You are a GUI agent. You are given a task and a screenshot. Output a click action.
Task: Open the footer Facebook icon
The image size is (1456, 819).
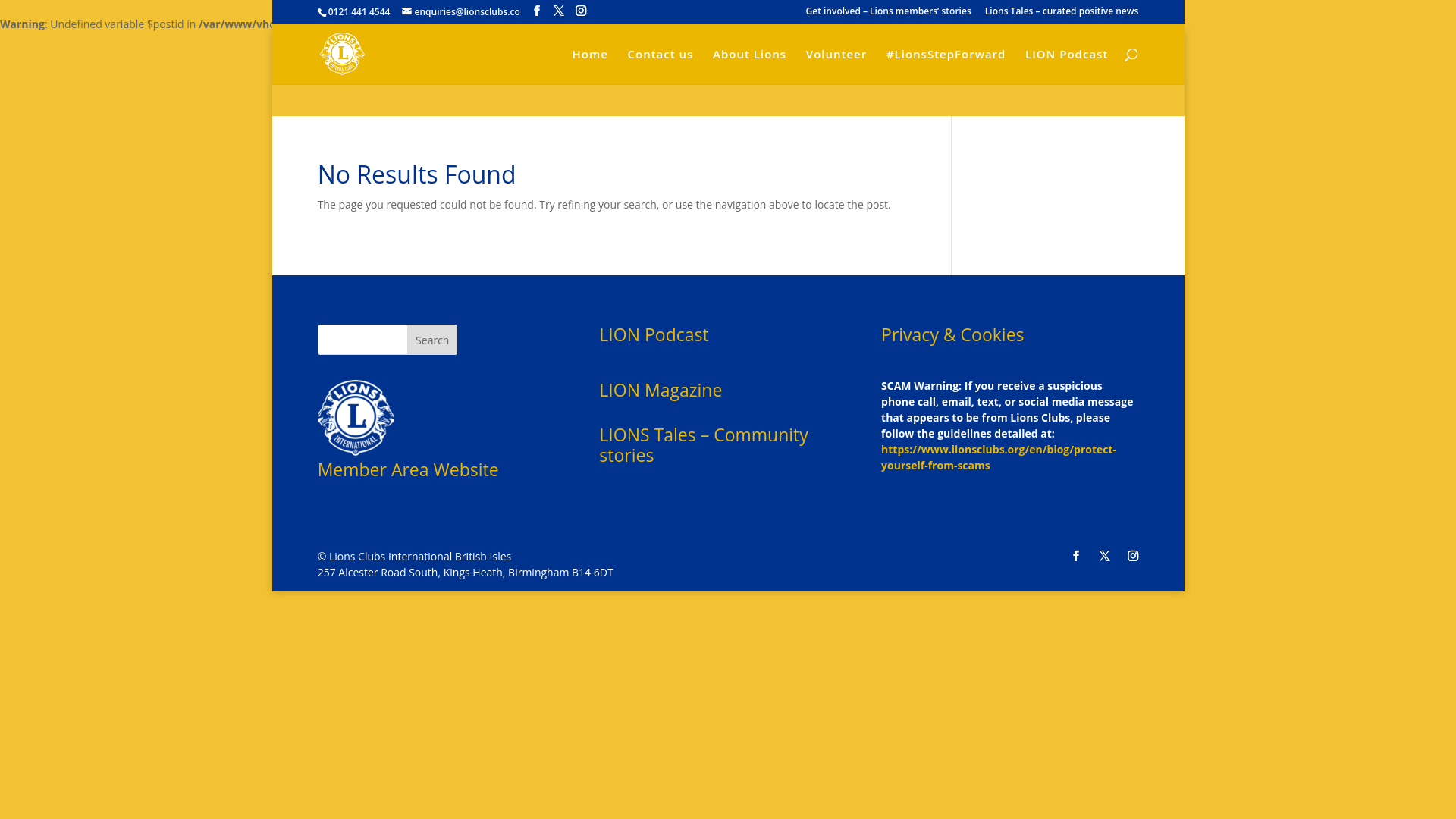tap(1075, 556)
